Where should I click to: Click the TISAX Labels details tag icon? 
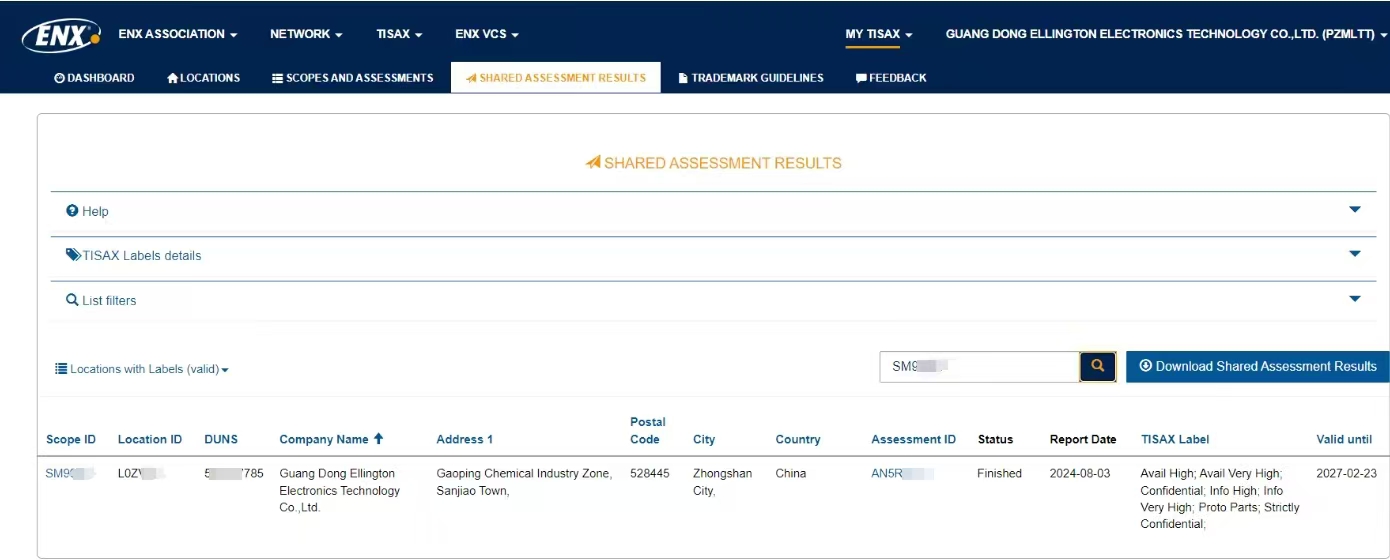73,255
